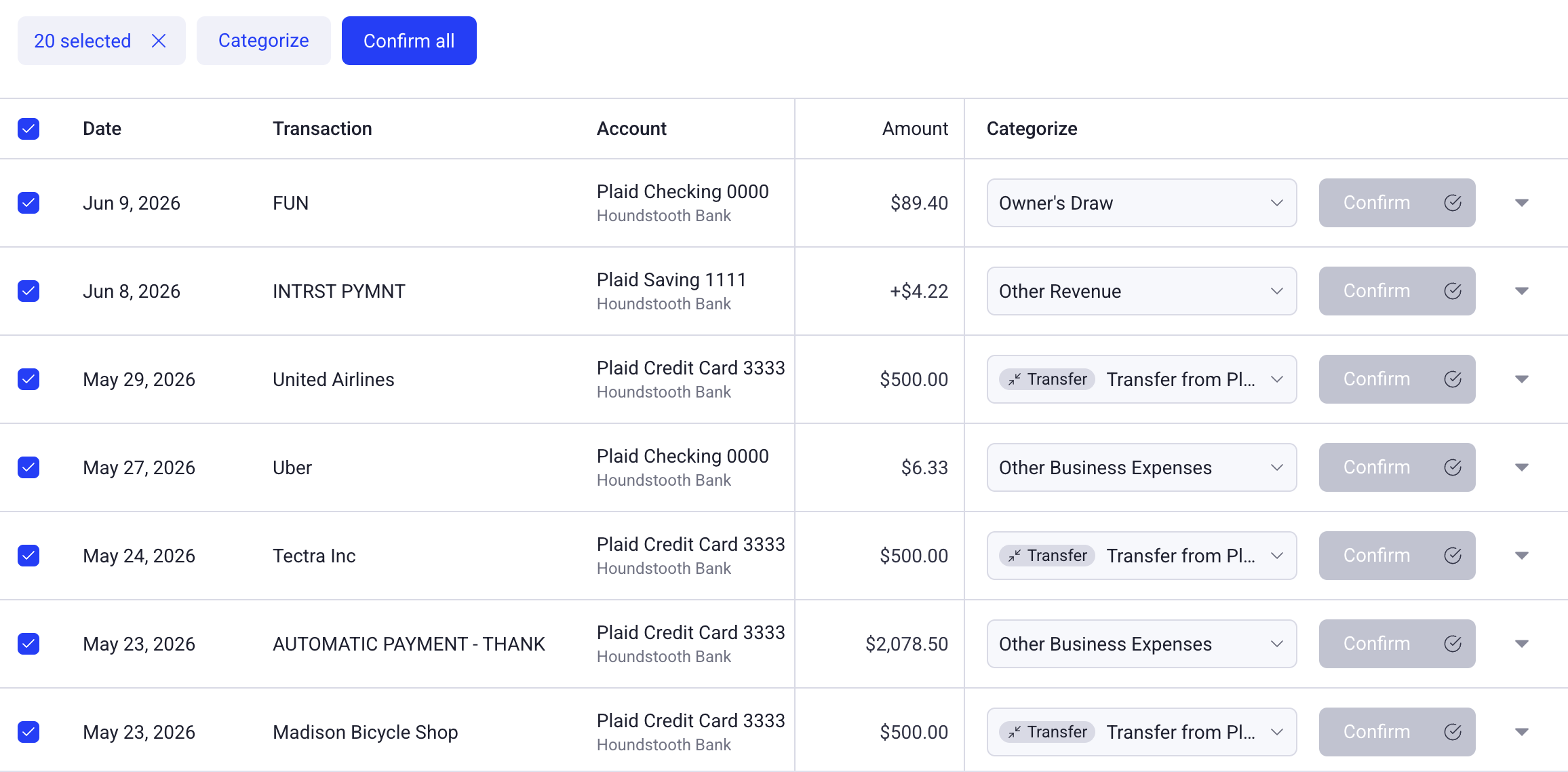Uncheck the Tectra Inc row checkbox

click(28, 556)
